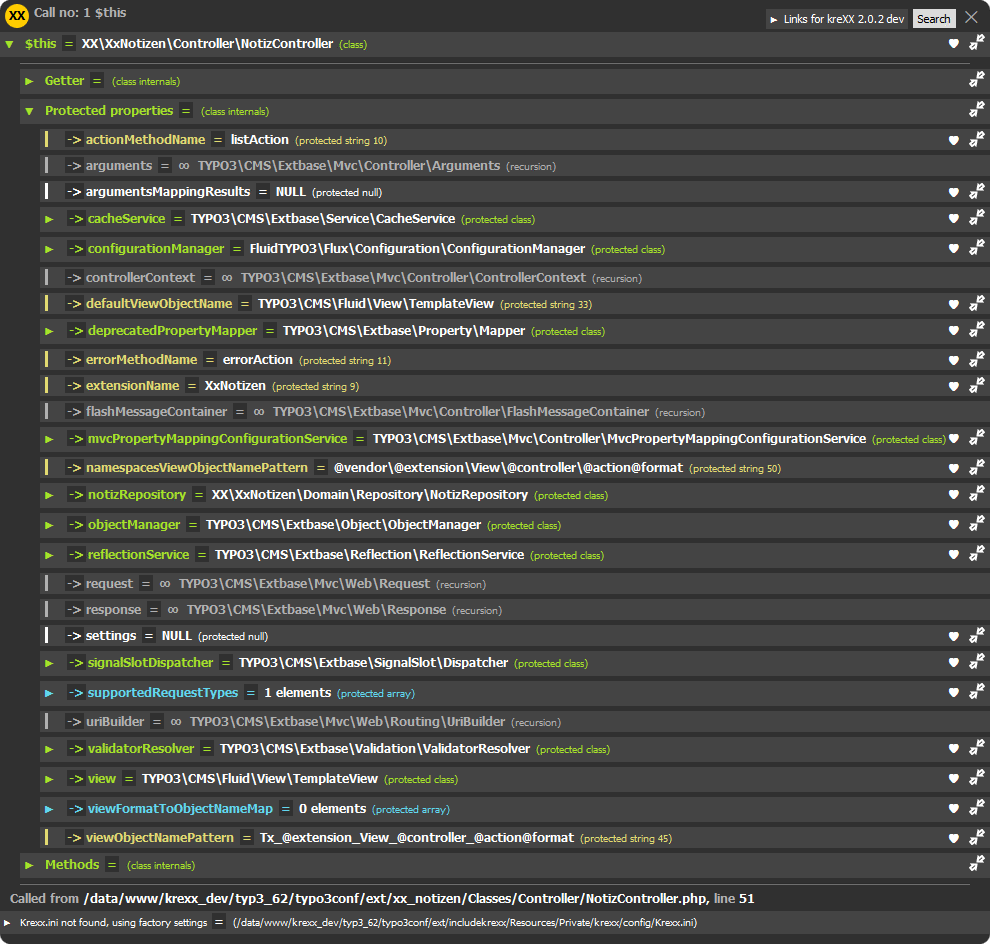Viewport: 990px width, 944px height.
Task: Click the heart icon on the notizRepository row
Action: 954,495
